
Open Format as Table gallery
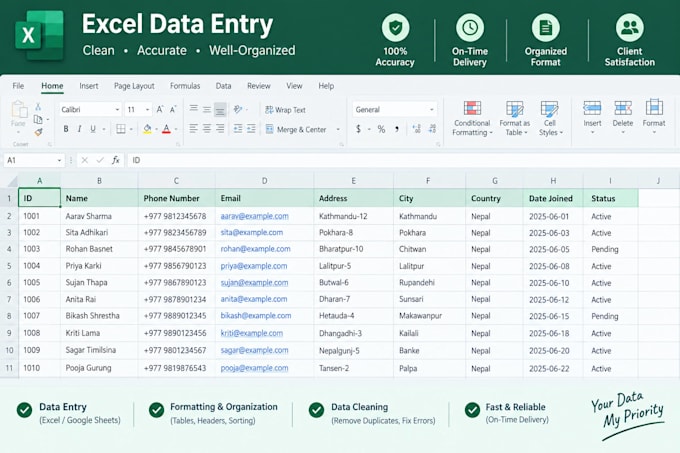click(x=514, y=118)
